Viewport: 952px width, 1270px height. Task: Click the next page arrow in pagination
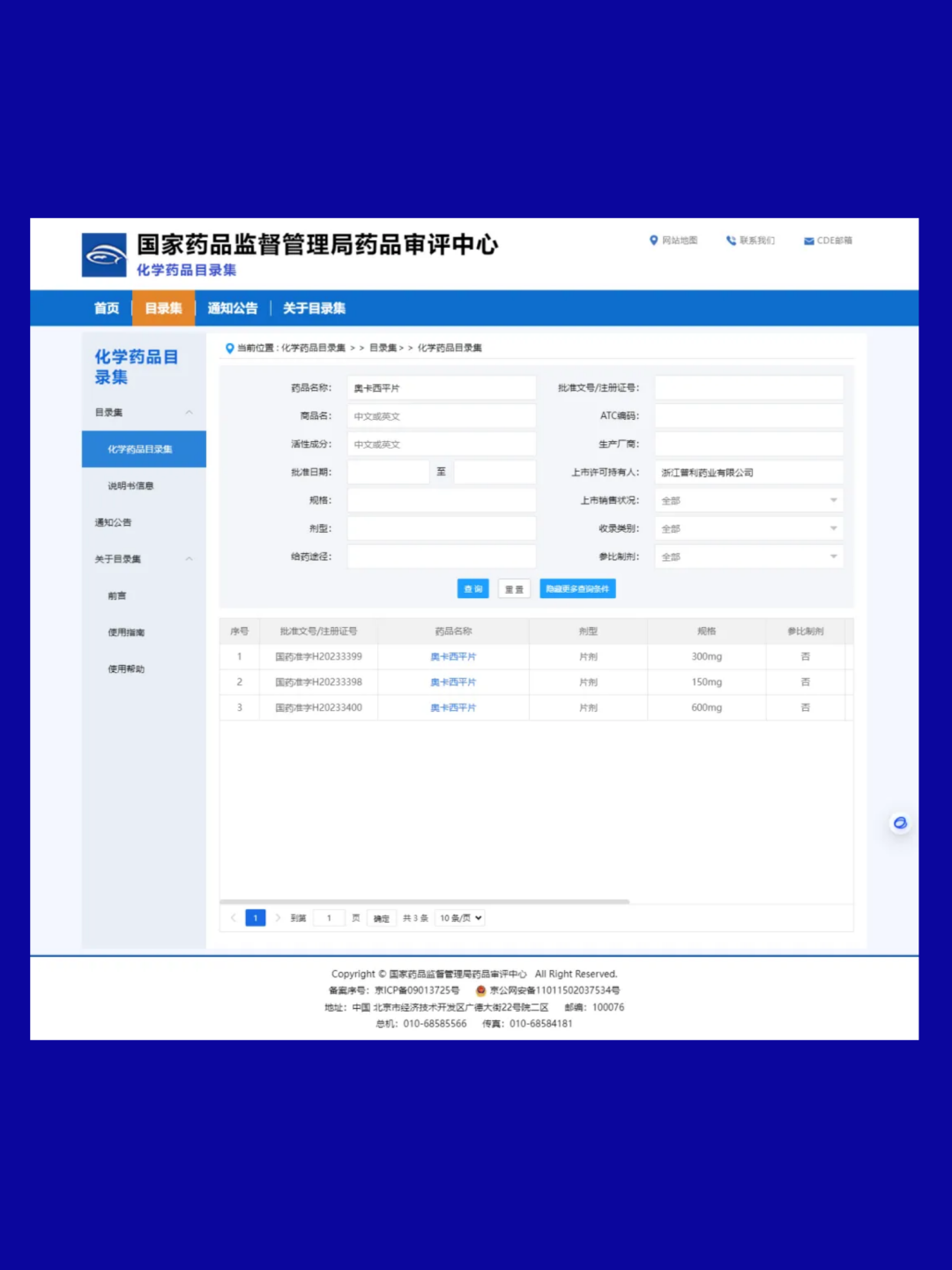tap(278, 918)
